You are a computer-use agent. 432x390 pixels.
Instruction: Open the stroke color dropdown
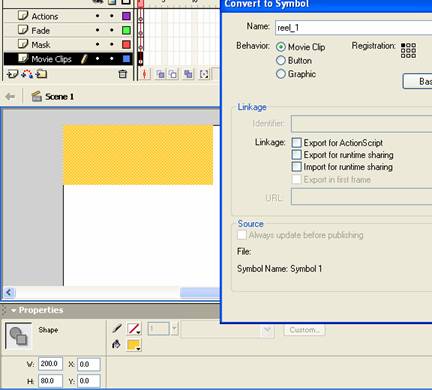[134, 329]
